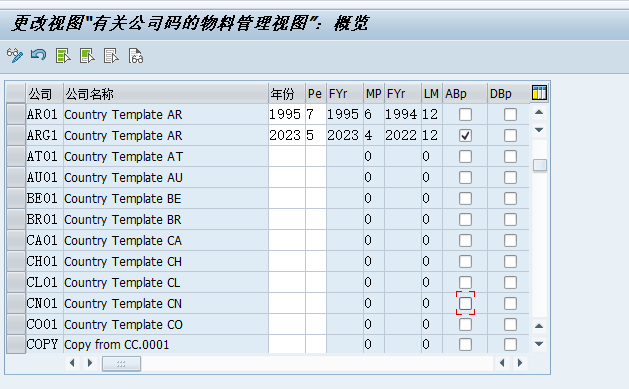Image resolution: width=629 pixels, height=389 pixels.
Task: Click the MP column header
Action: click(374, 93)
